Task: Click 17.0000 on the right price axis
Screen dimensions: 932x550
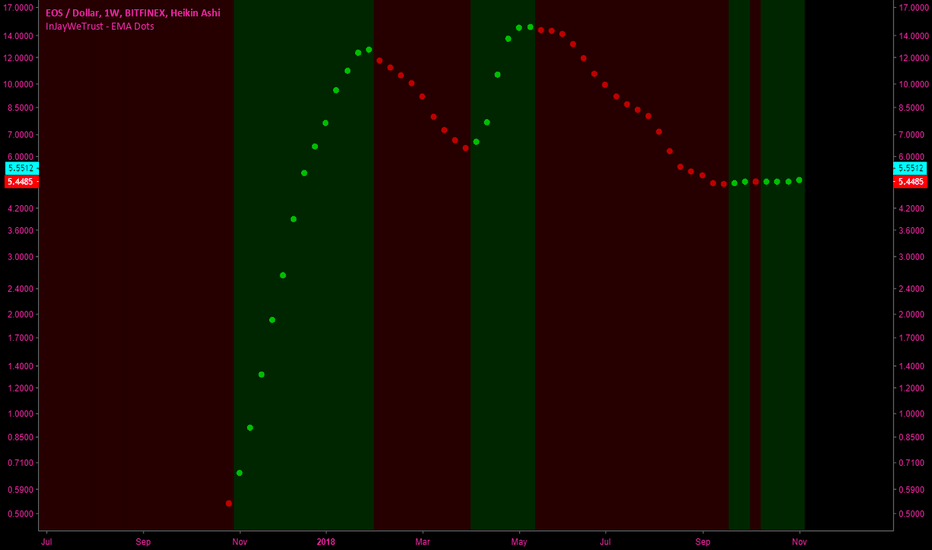Action: pyautogui.click(x=914, y=8)
